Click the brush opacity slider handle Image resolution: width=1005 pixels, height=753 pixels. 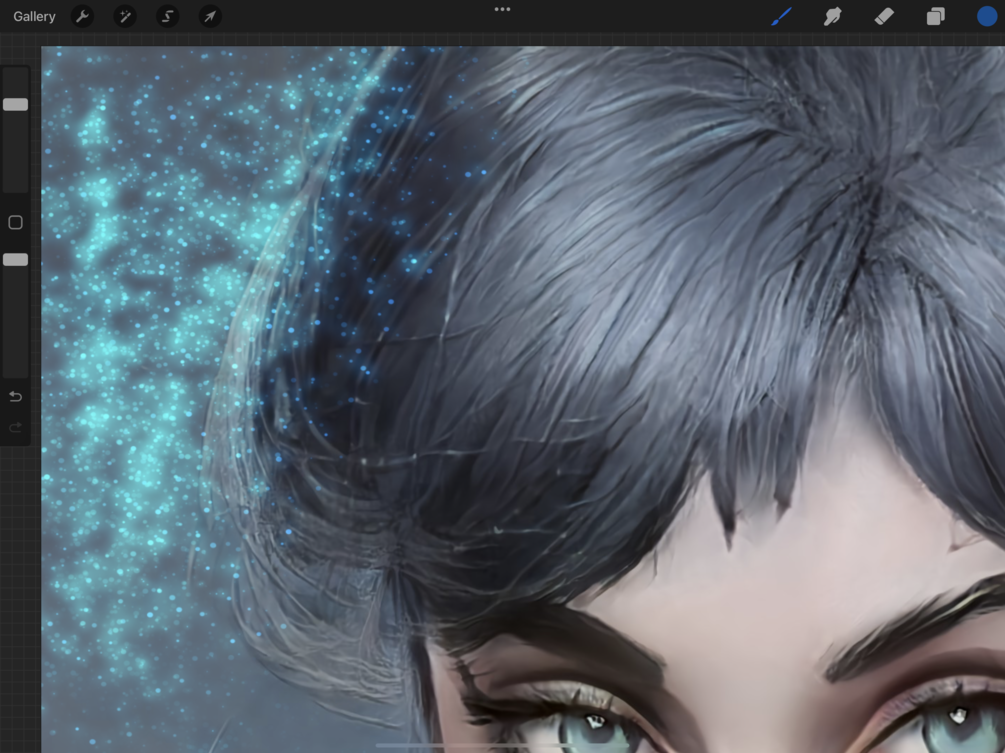pos(15,260)
